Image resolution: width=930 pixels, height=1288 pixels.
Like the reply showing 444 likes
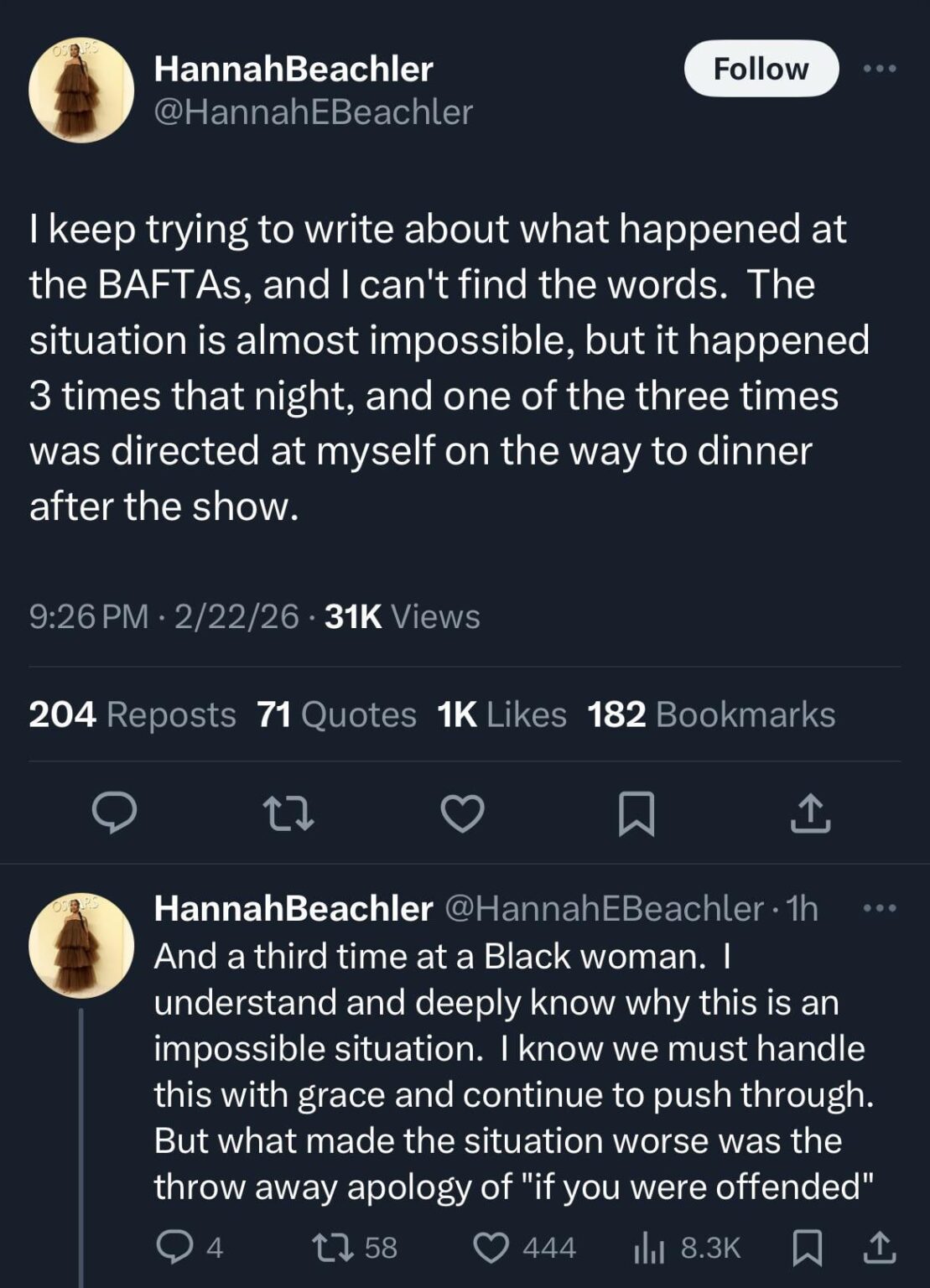tap(493, 1247)
